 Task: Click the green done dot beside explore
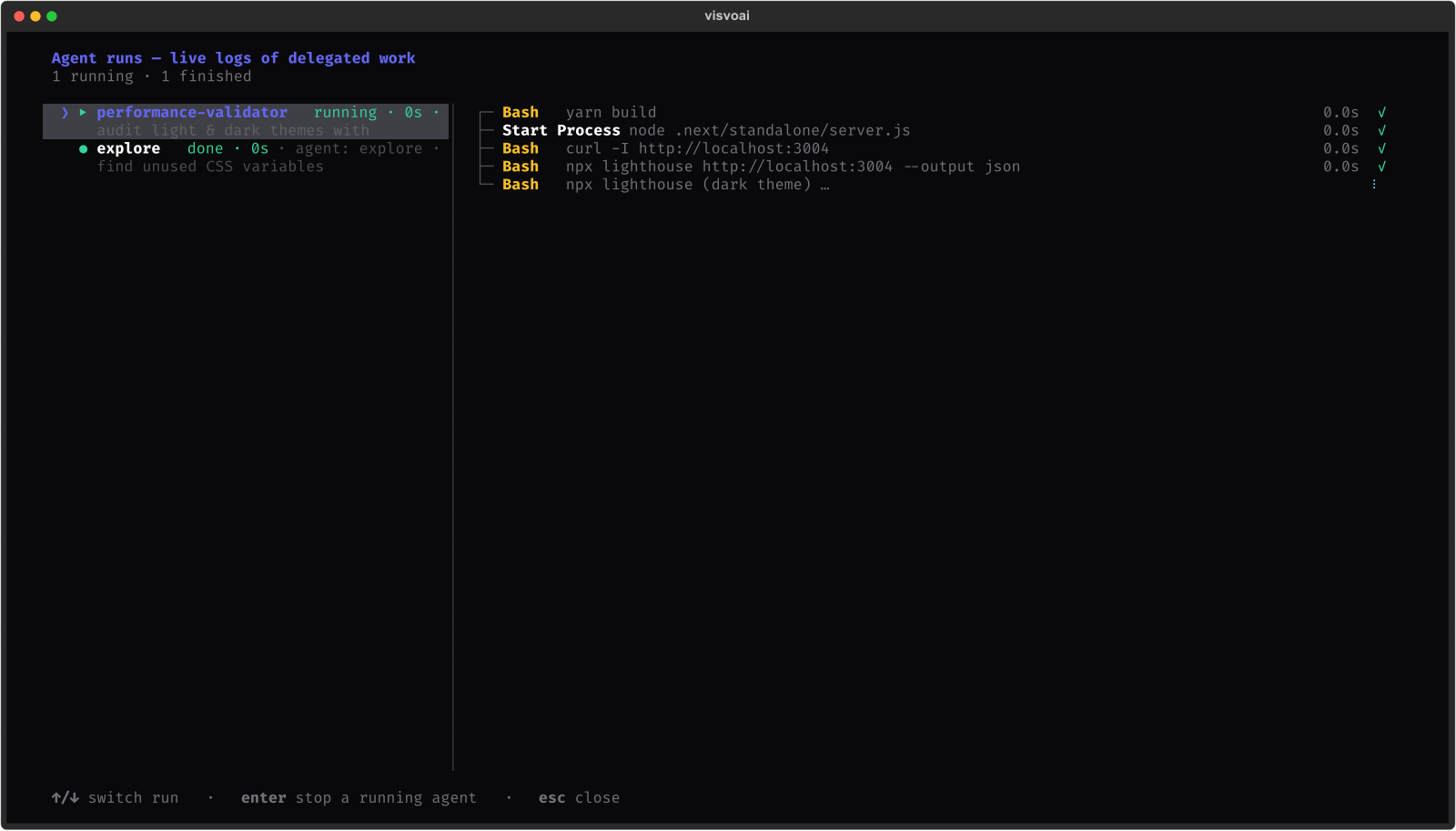tap(83, 149)
